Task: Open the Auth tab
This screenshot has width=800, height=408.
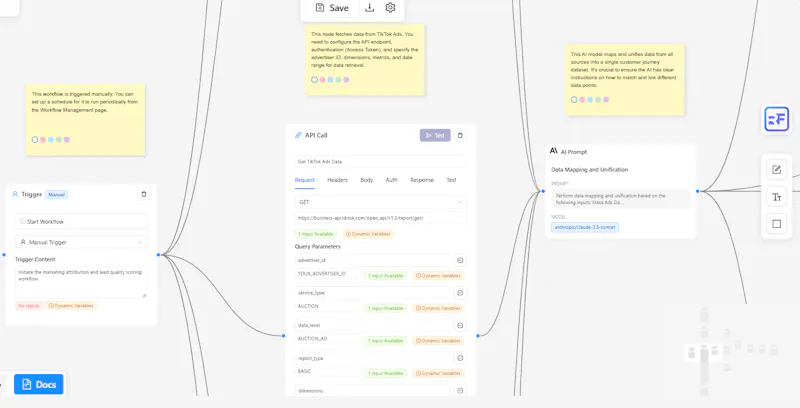Action: coord(391,180)
